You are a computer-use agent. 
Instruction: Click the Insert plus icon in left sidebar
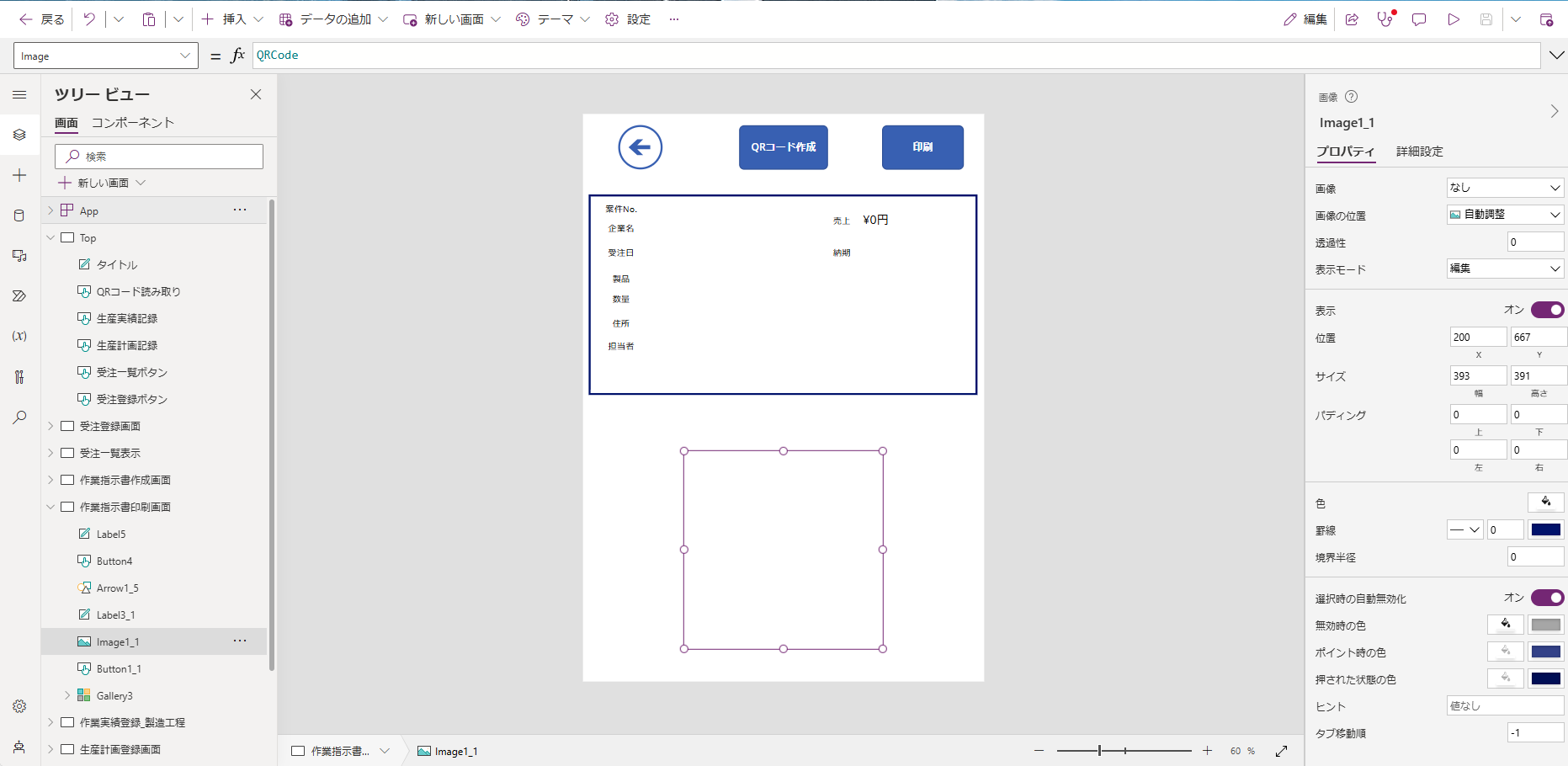19,175
